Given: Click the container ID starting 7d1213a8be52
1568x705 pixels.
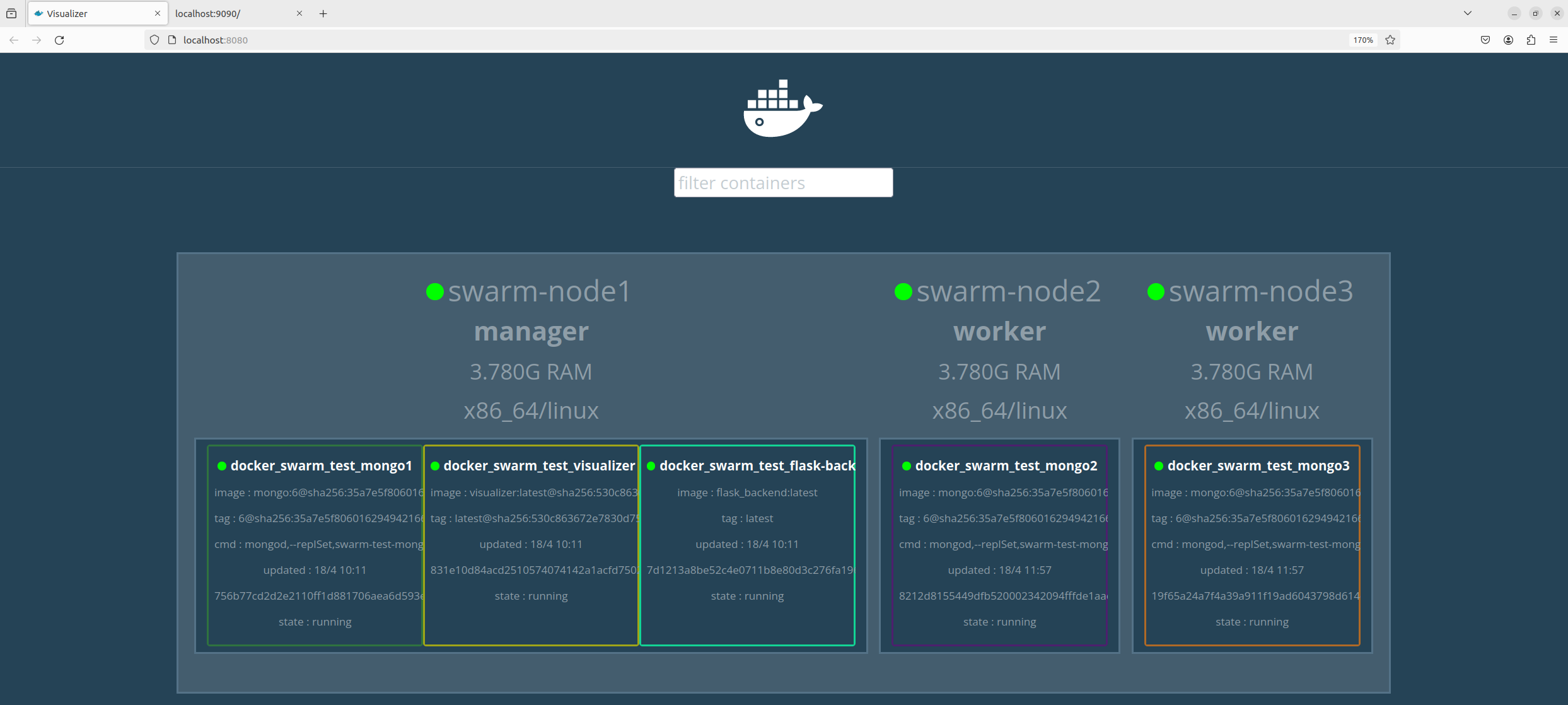Looking at the screenshot, I should click(750, 570).
